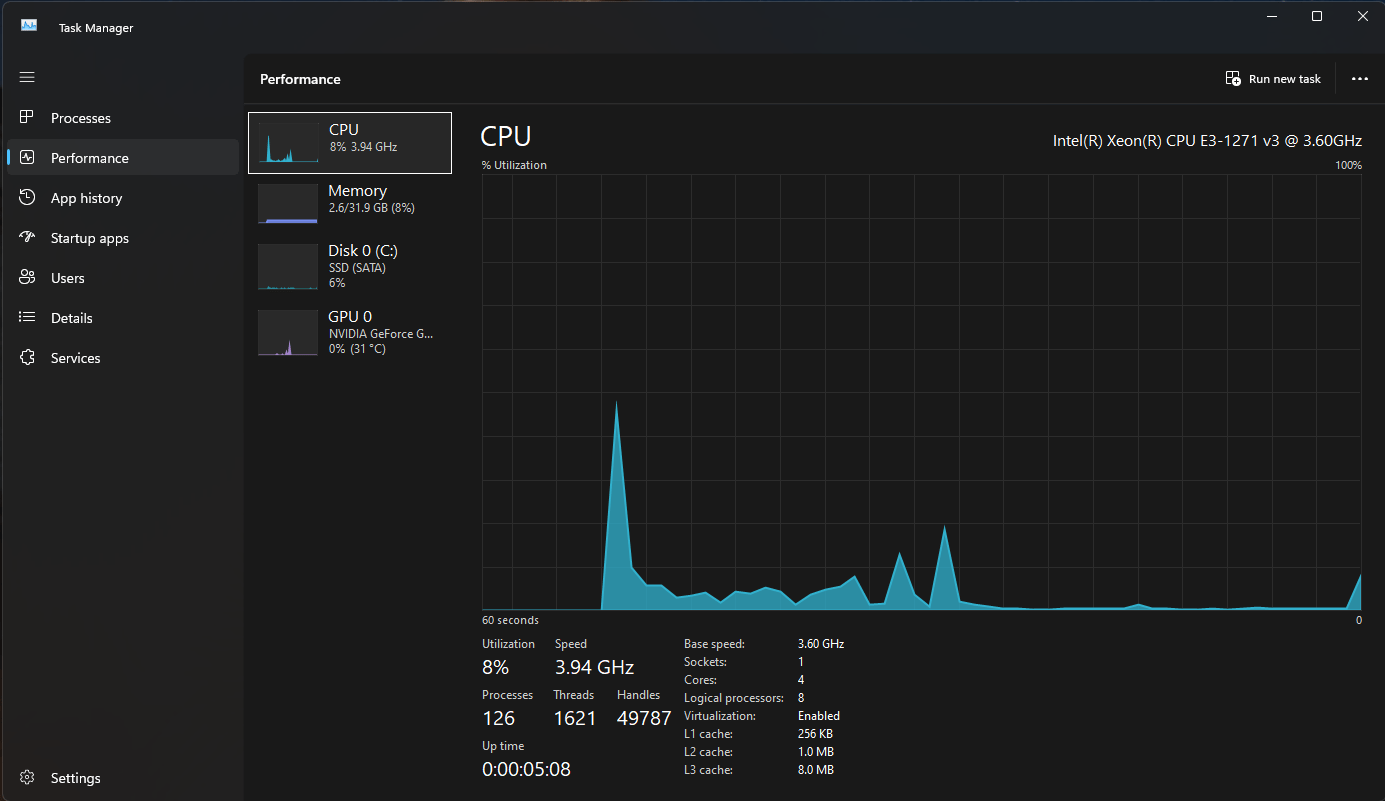Click the Base speed 3.60 GHz value
The image size is (1385, 801).
pyautogui.click(x=821, y=644)
